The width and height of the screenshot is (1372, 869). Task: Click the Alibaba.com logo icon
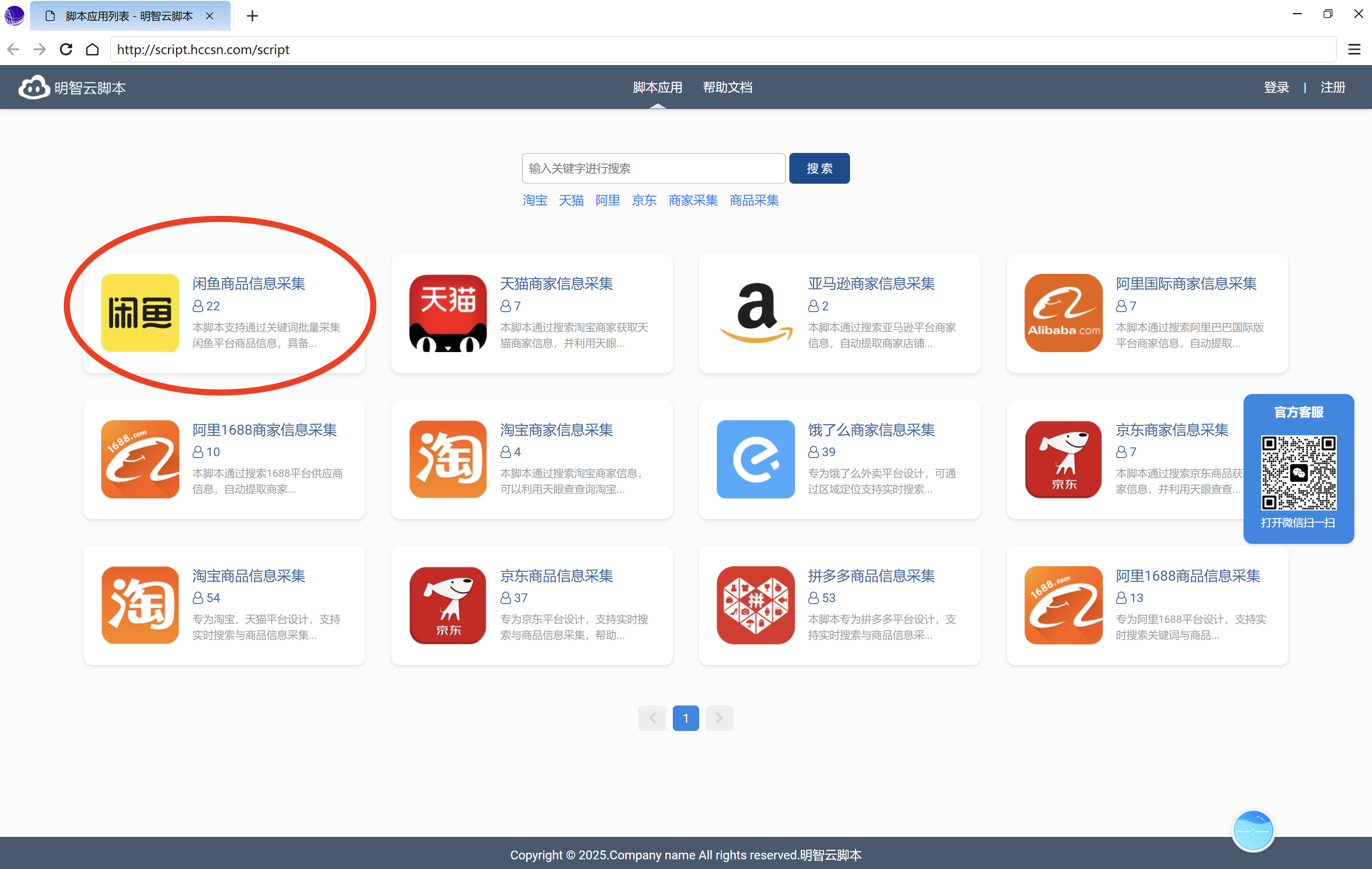pyautogui.click(x=1064, y=313)
